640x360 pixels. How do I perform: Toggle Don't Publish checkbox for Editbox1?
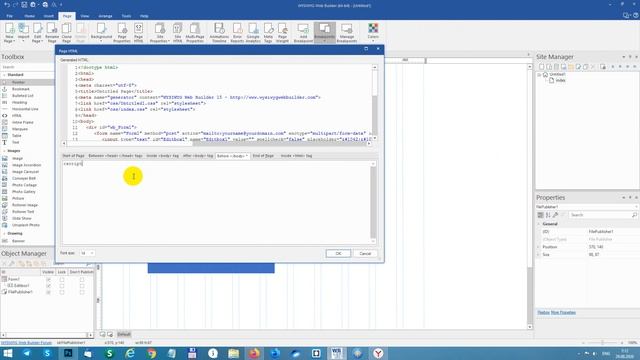pos(82,286)
